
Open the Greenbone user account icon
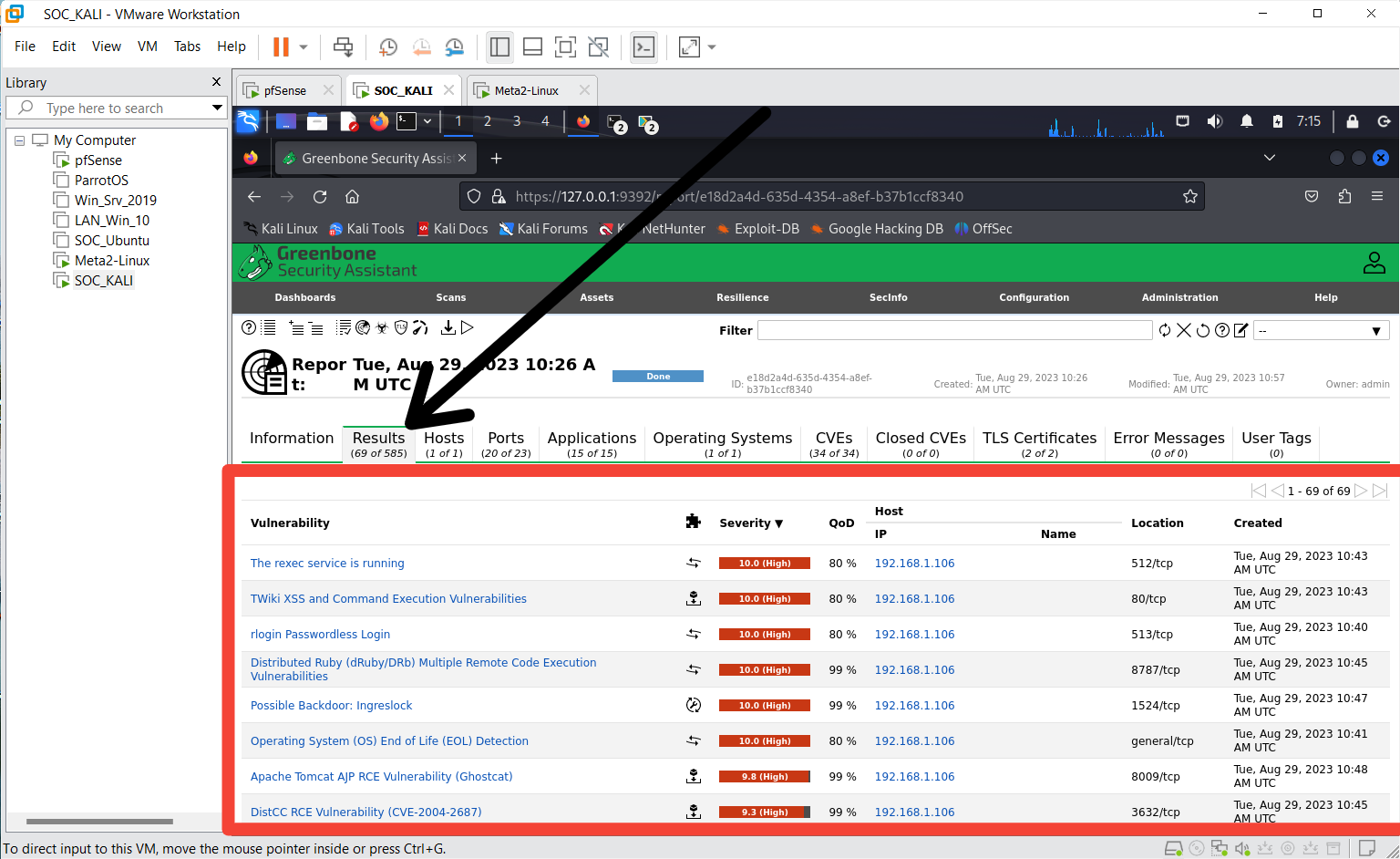[1374, 263]
